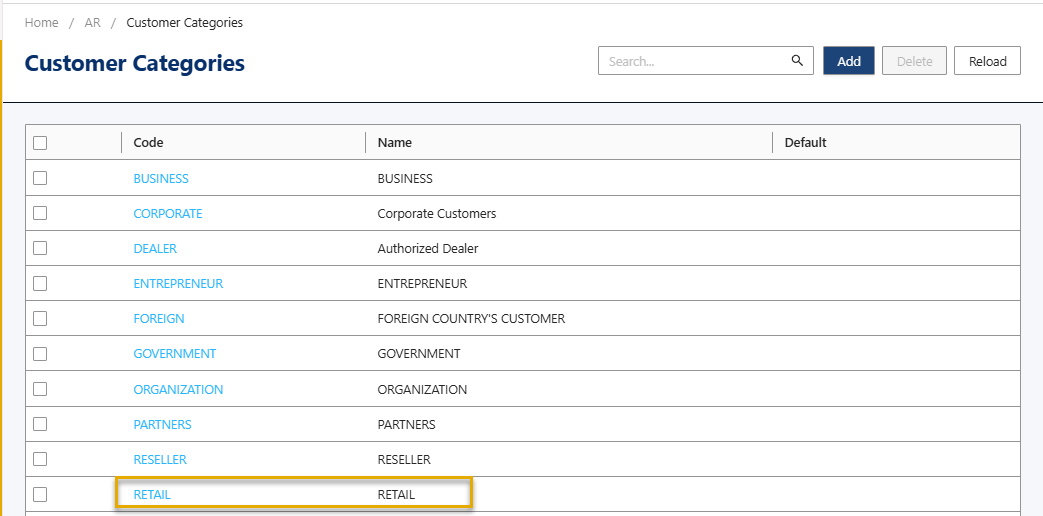Open the BUSINESS category code link
Viewport: 1043px width, 516px height.
click(161, 178)
